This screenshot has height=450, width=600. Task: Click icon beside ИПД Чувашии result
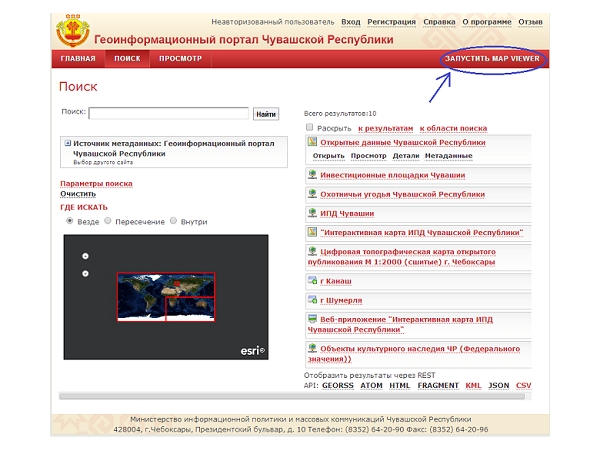click(312, 213)
